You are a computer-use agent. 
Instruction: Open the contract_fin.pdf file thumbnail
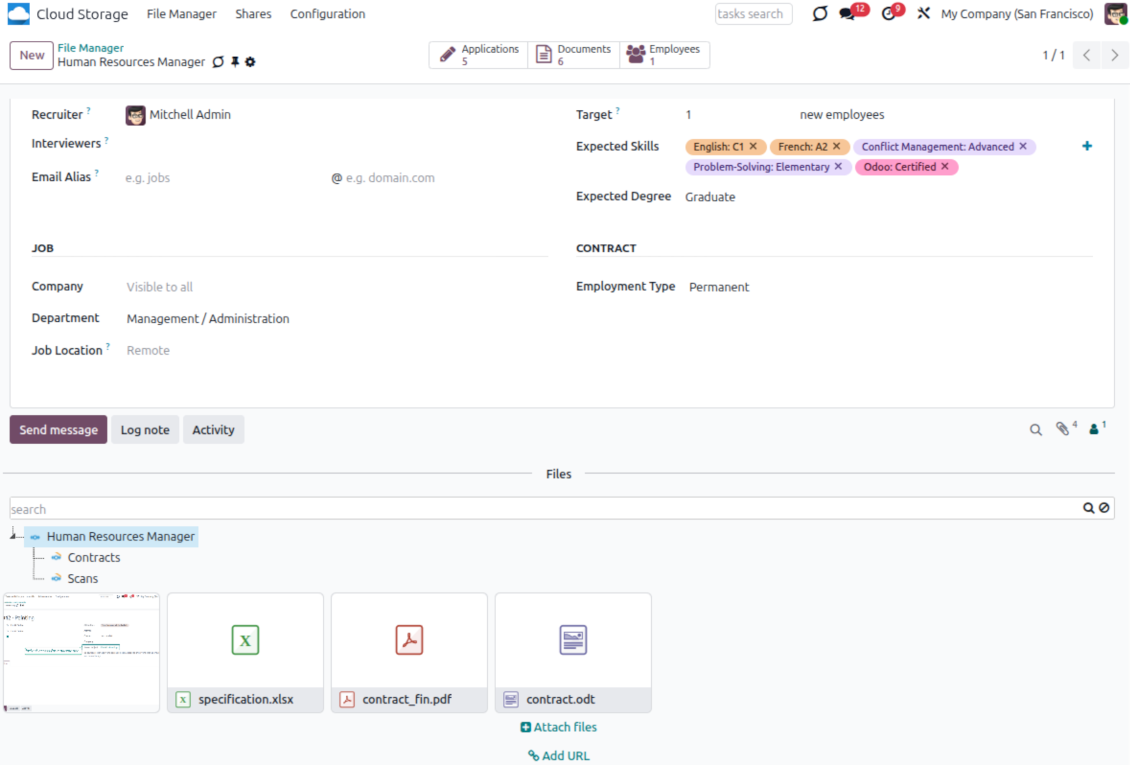point(409,640)
